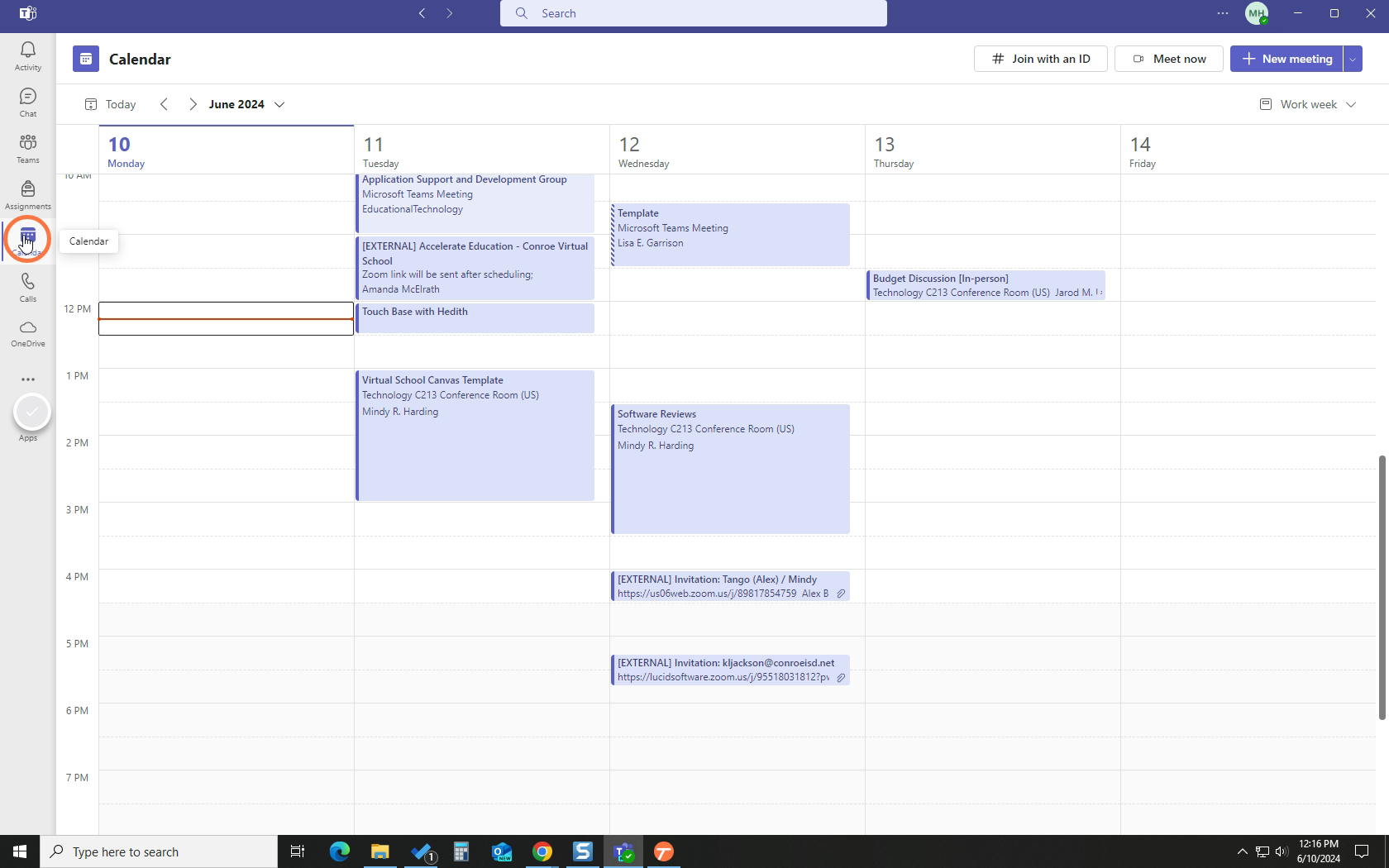Open the Virtual School Canvas Template event

click(475, 436)
